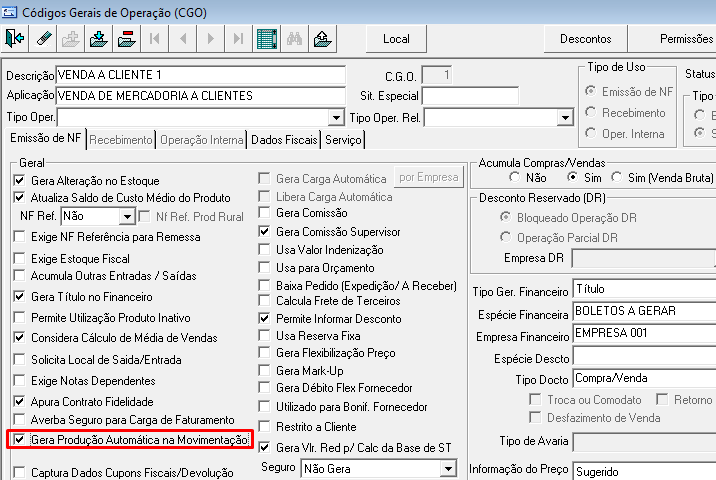Toggle Permite Informar Desconto checkbox
This screenshot has height=480, width=716.
point(264,318)
